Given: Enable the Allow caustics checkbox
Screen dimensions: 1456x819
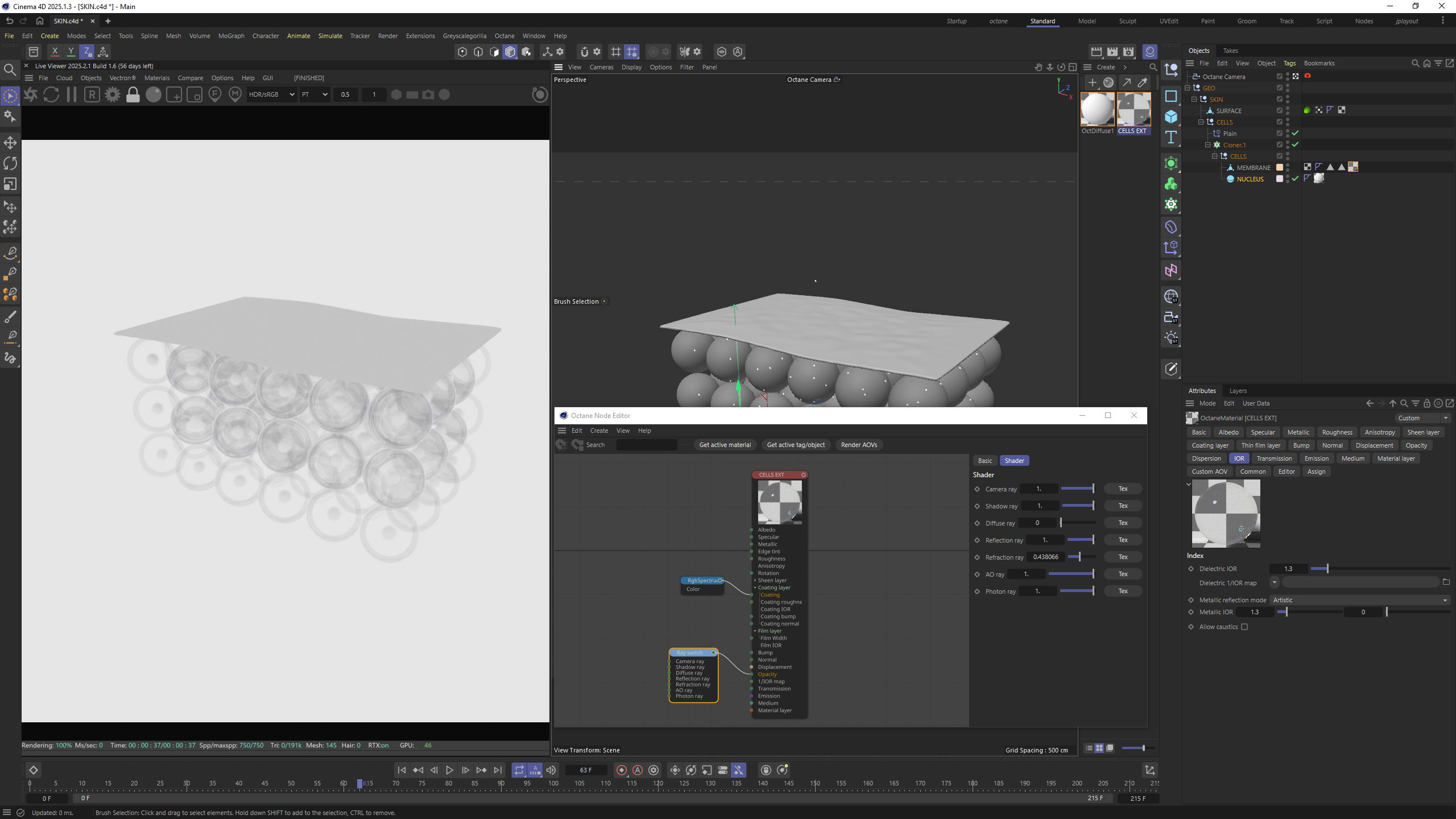Looking at the screenshot, I should coord(1244,627).
